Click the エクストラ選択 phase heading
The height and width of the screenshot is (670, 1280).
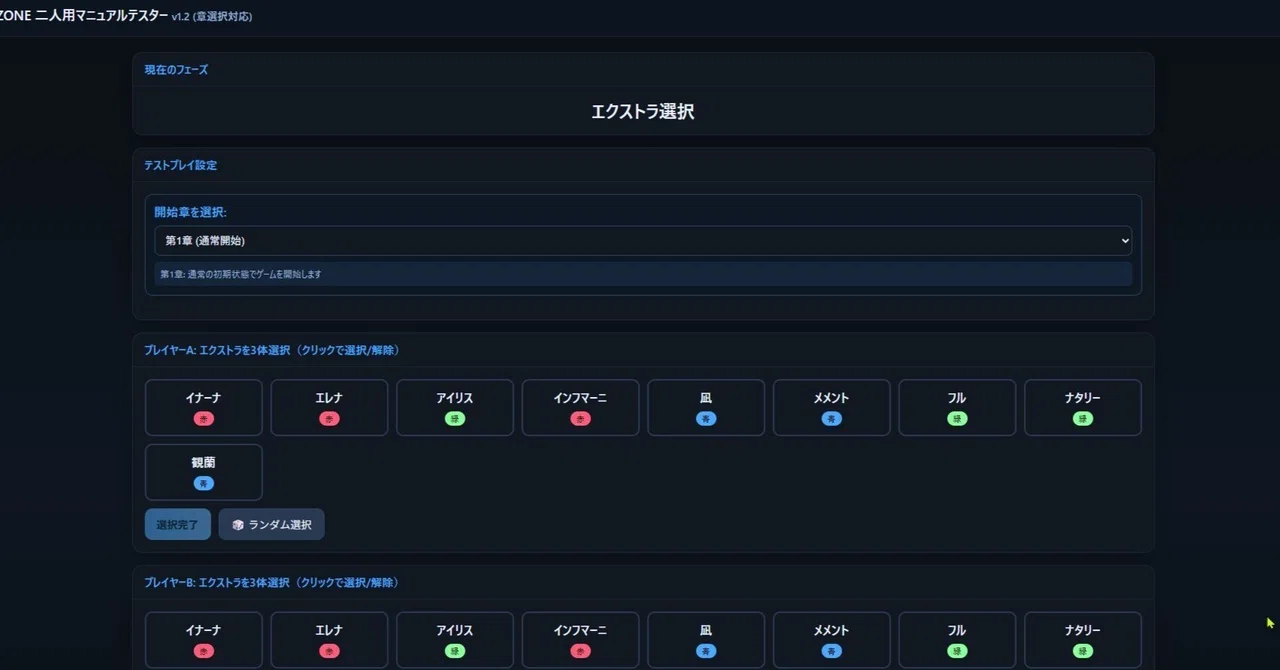643,112
